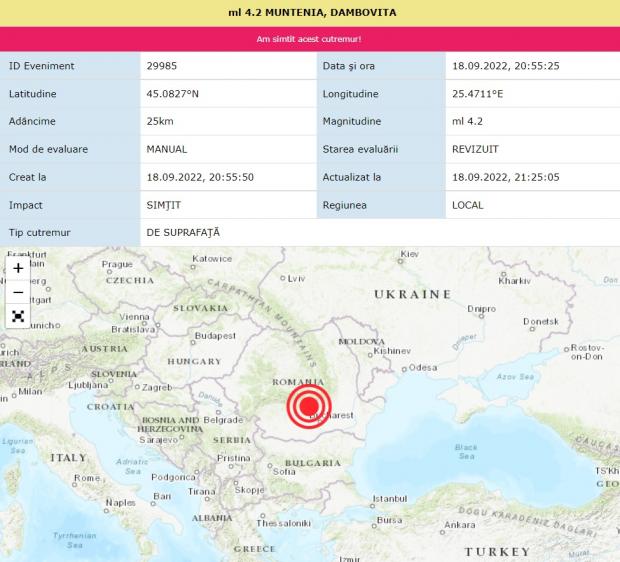Select created time 18.09.2022, 20:55:50

click(x=200, y=177)
